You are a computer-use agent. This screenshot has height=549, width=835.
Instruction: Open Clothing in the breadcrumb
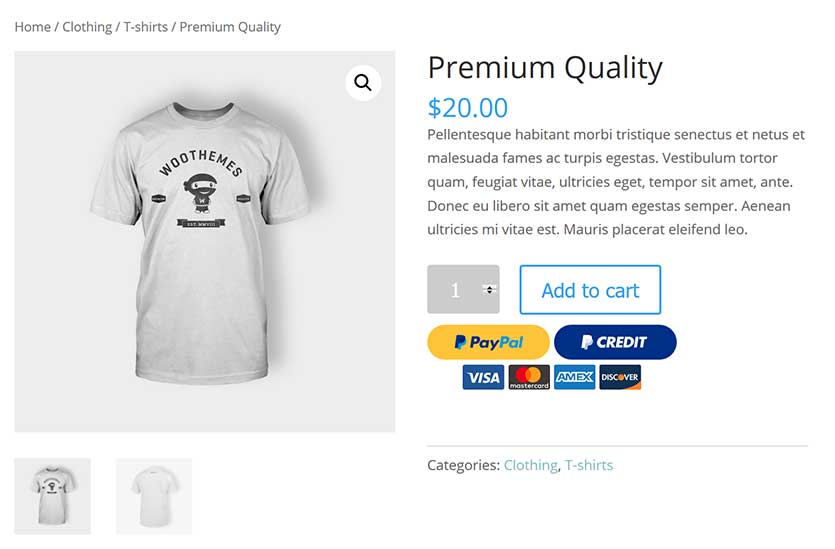87,27
